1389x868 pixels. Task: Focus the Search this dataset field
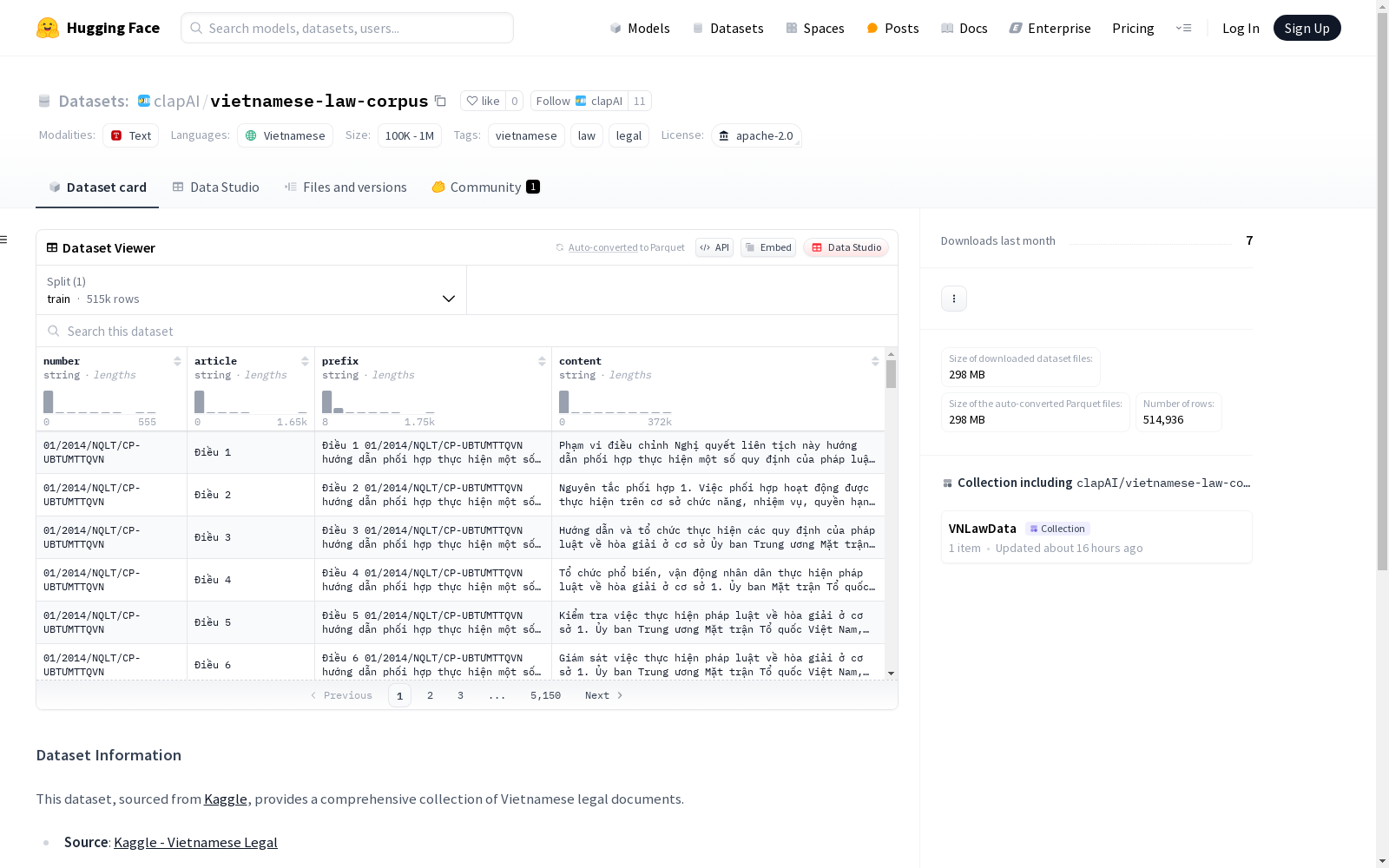click(467, 331)
